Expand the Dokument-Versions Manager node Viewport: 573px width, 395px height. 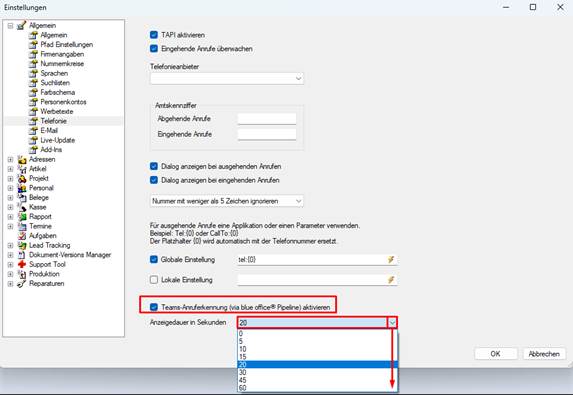pos(10,255)
